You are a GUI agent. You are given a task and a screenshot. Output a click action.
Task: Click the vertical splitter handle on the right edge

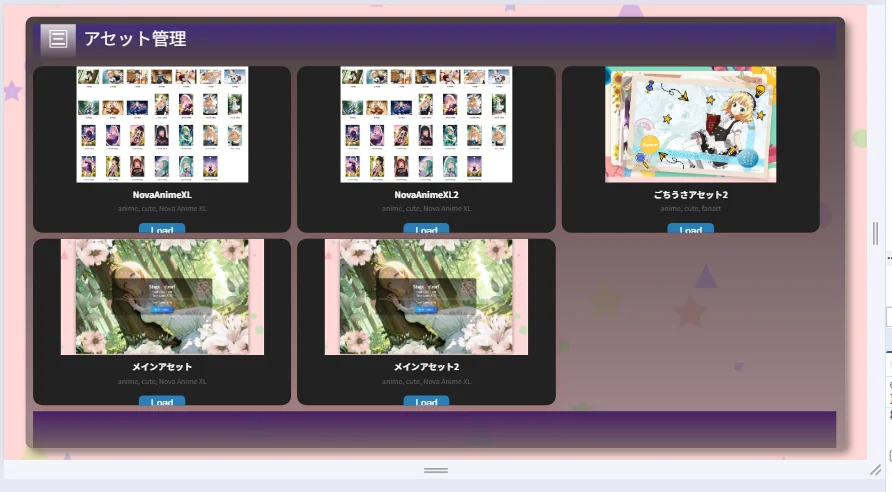pyautogui.click(x=876, y=234)
